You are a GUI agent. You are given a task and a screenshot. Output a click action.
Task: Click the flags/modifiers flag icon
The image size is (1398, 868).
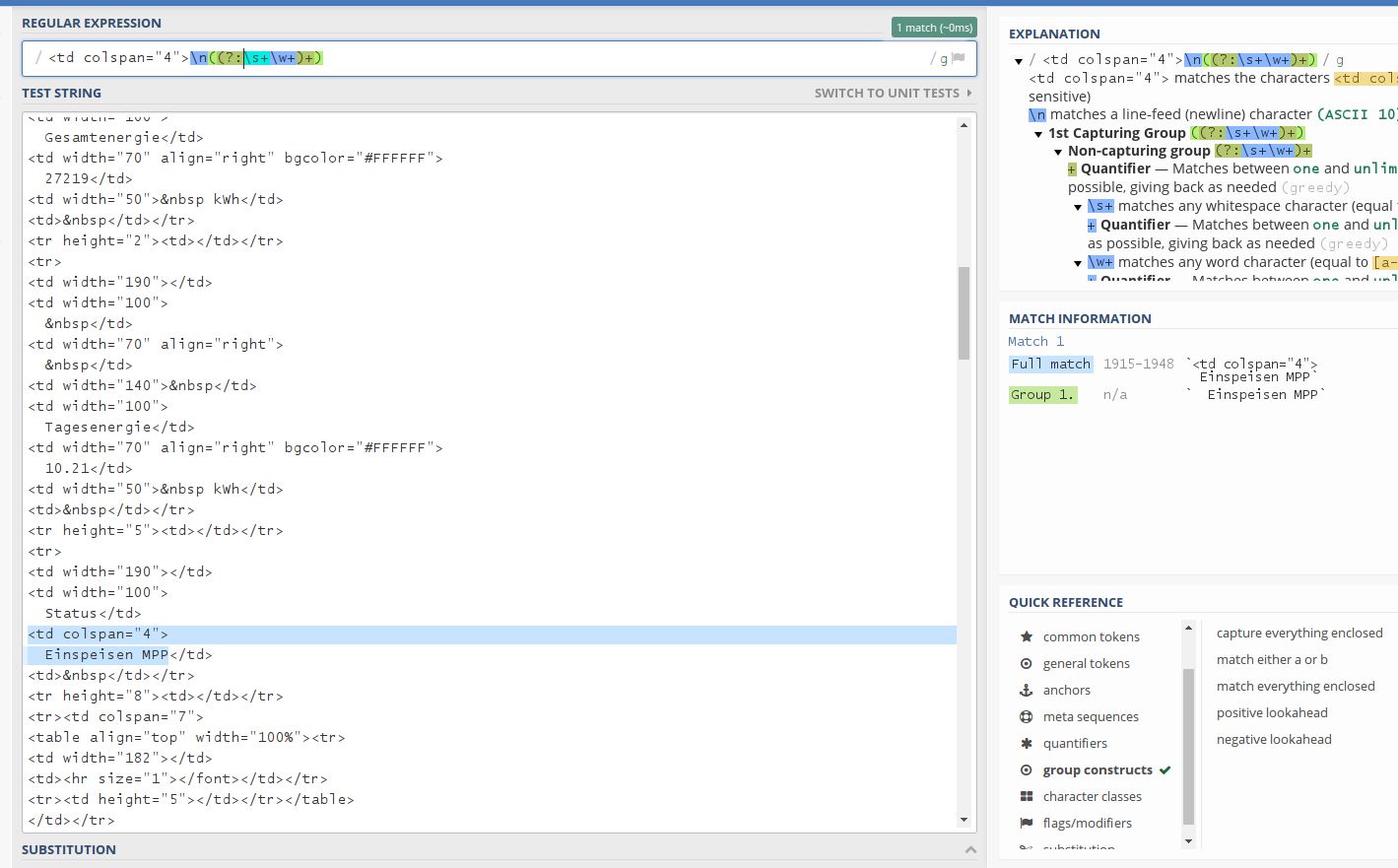pyautogui.click(x=1027, y=823)
